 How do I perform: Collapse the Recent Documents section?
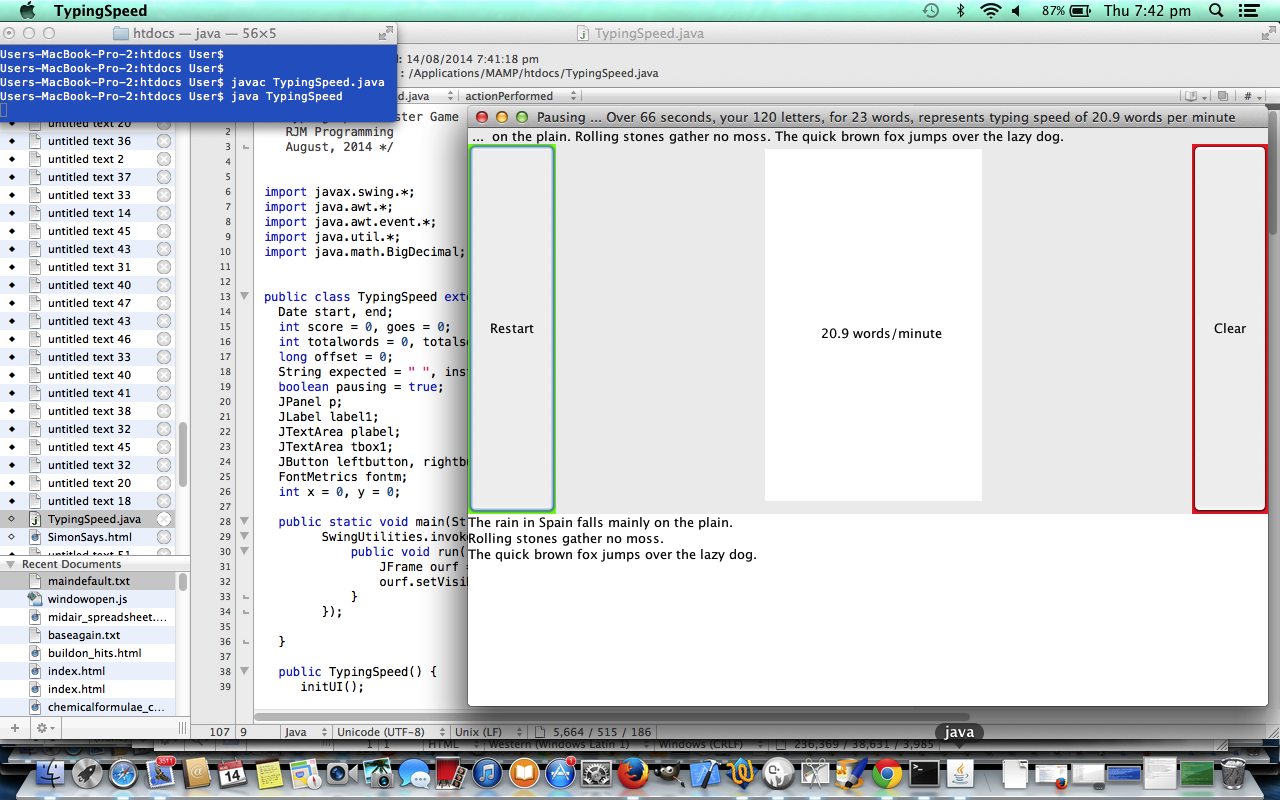[12, 563]
